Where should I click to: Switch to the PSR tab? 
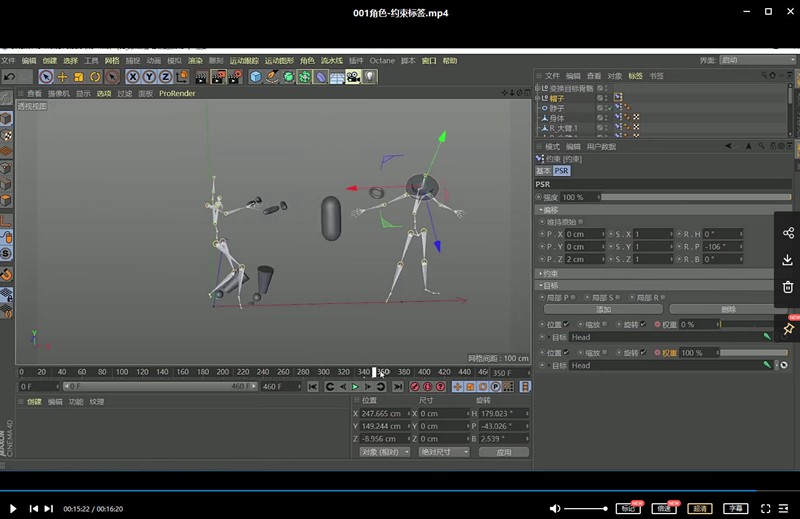(x=561, y=171)
